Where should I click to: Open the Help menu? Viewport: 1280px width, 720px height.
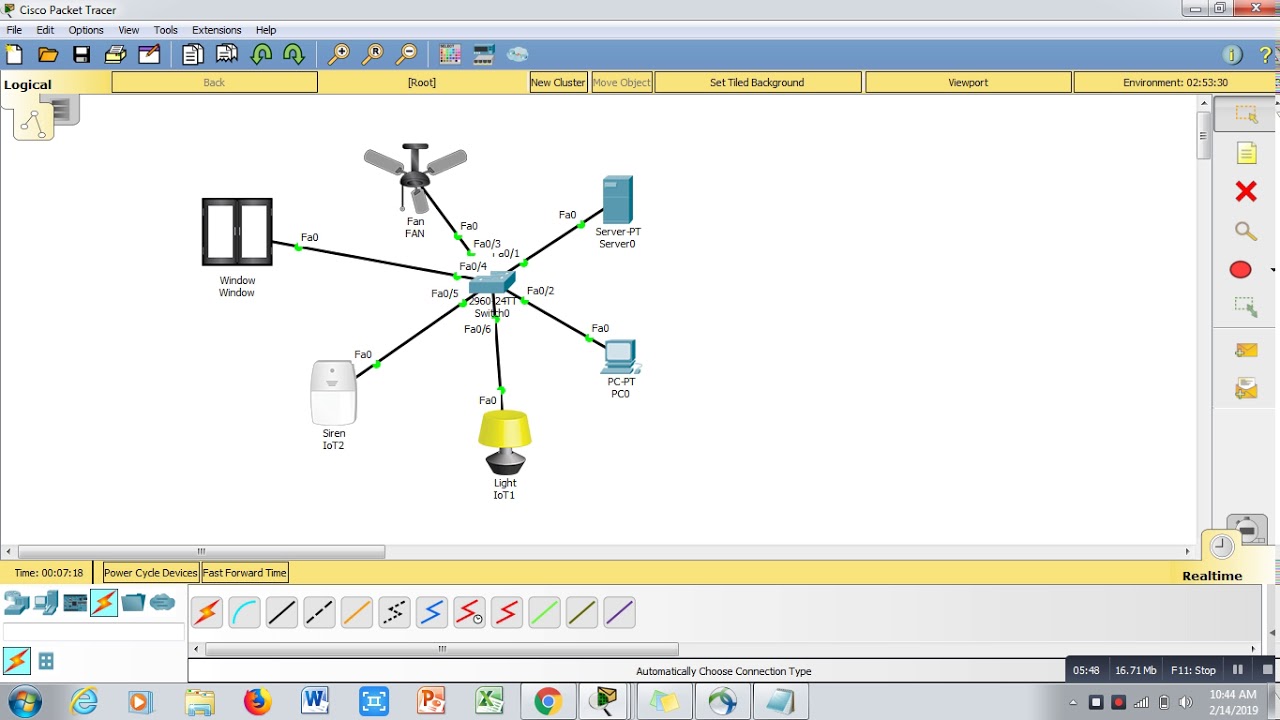[266, 30]
